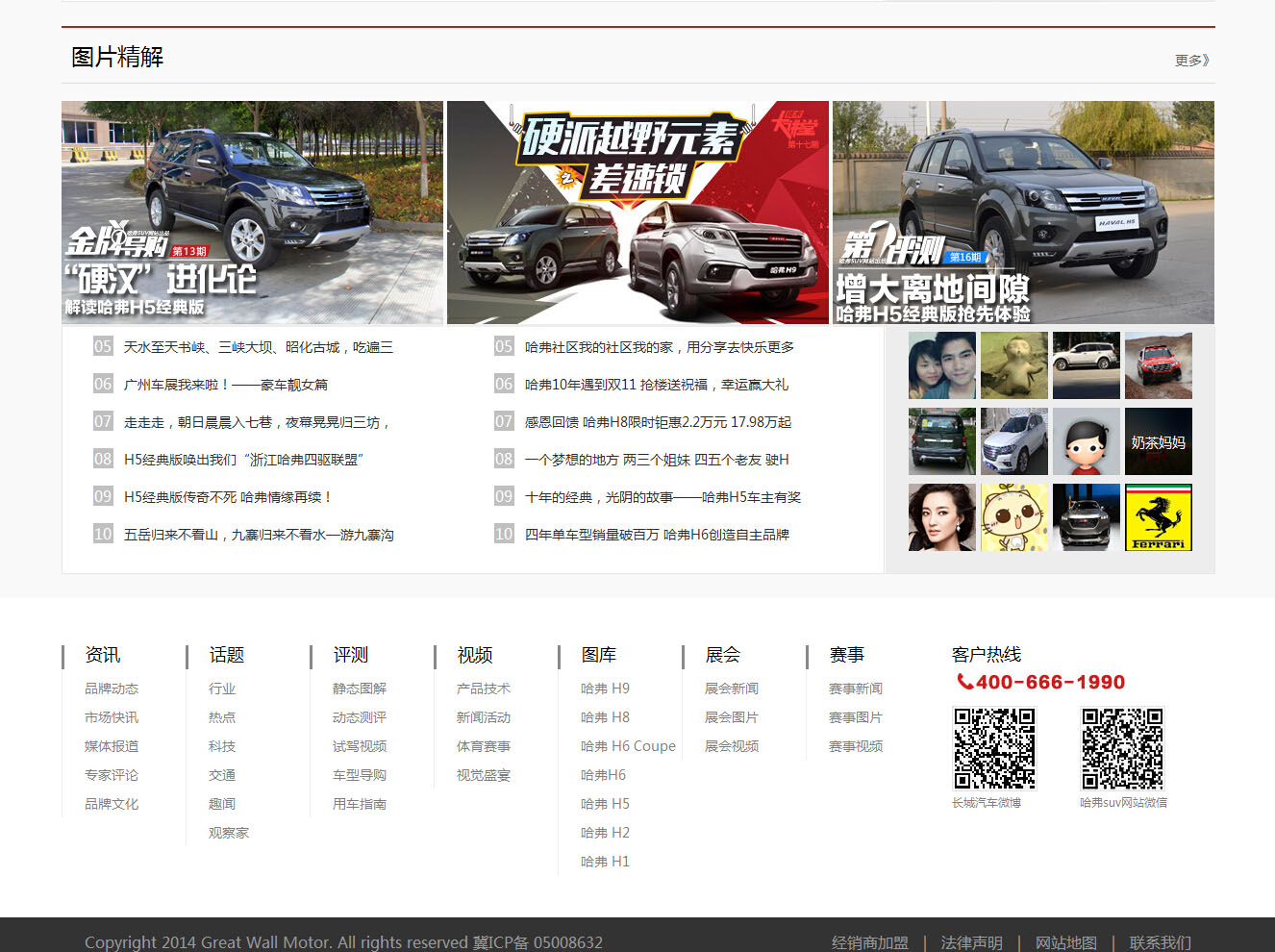Open 哈弗 H6 Coupe gallery link
Viewport: 1275px width, 952px height.
pos(628,746)
